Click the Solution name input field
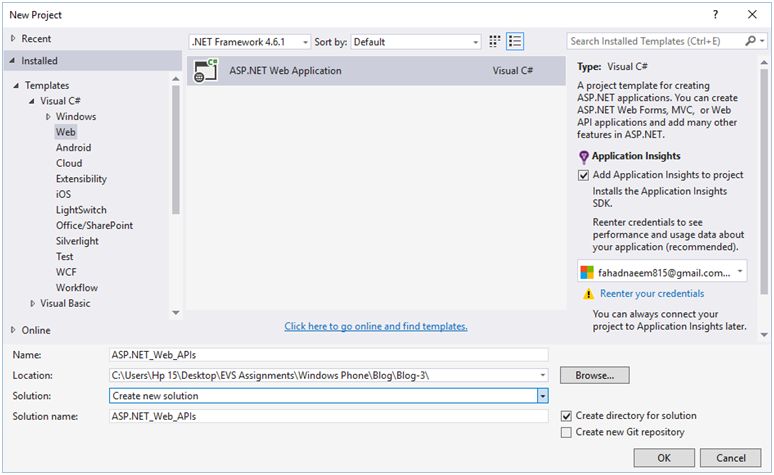Screen dimensions: 774x475 pos(328,416)
